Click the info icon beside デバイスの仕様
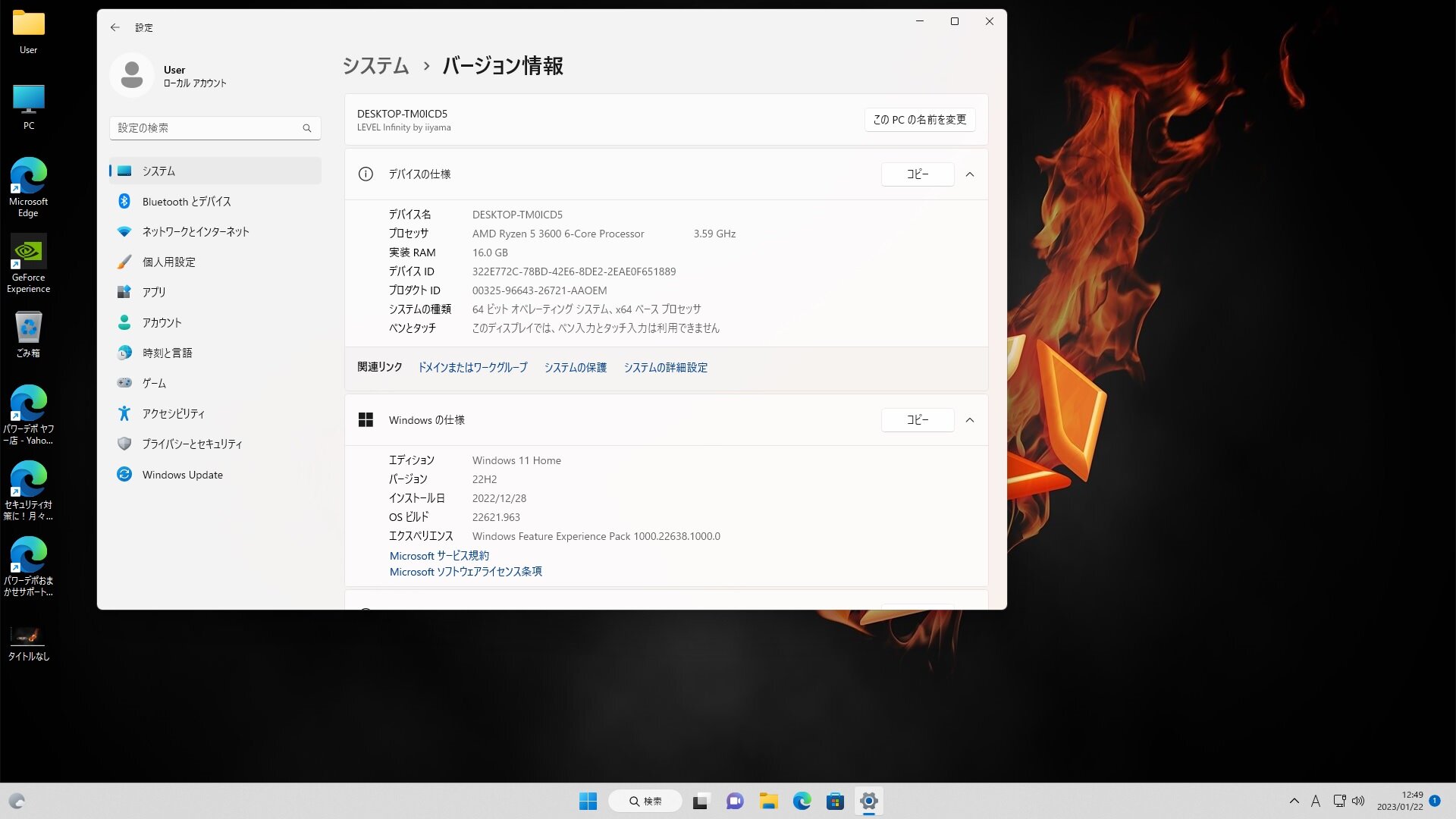The image size is (1456, 819). (x=366, y=174)
